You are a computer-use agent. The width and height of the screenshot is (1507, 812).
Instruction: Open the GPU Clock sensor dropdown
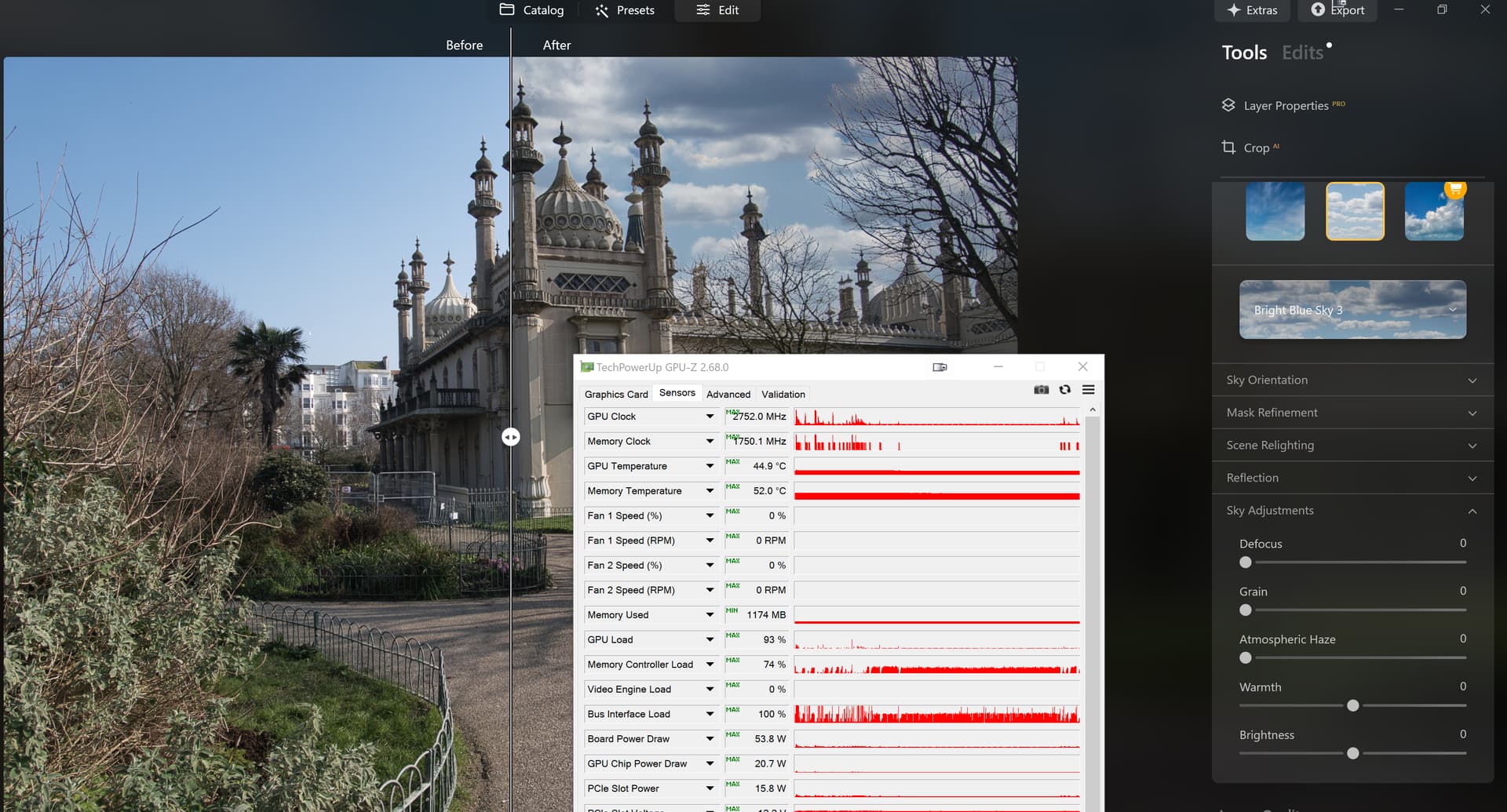710,417
